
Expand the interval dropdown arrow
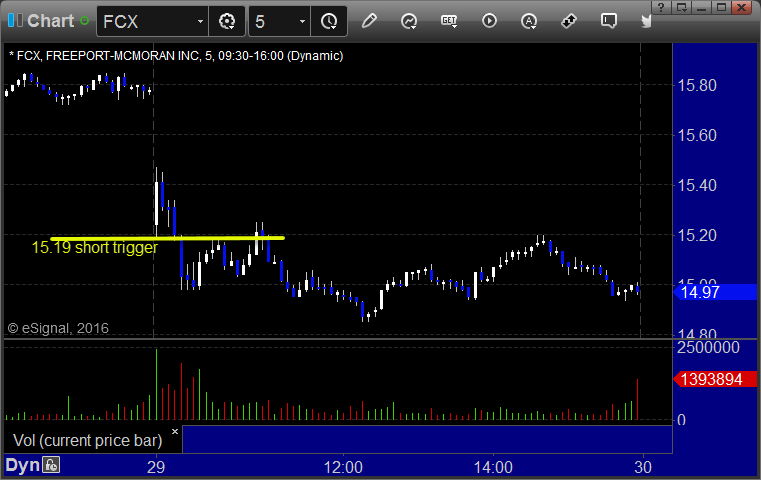302,21
